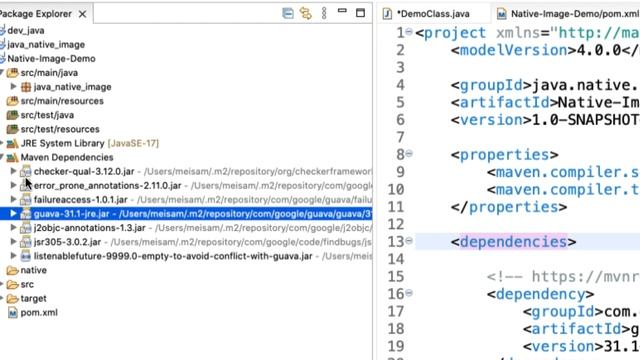Select Maven Dependencies label
This screenshot has width=640, height=360.
(x=67, y=158)
